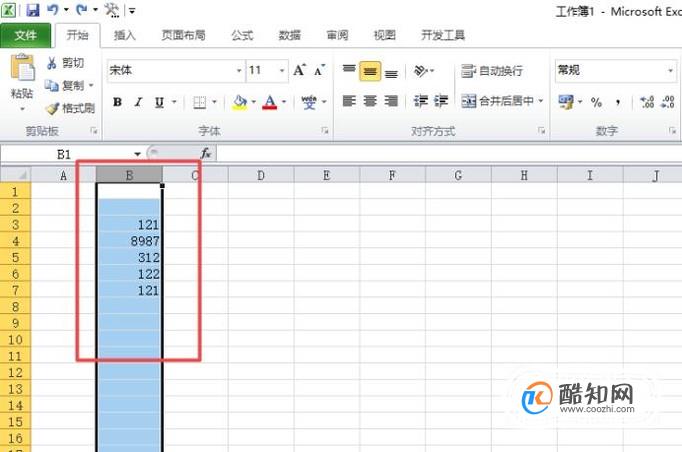
Task: Open the Undo history dropdown arrow
Action: (66, 10)
